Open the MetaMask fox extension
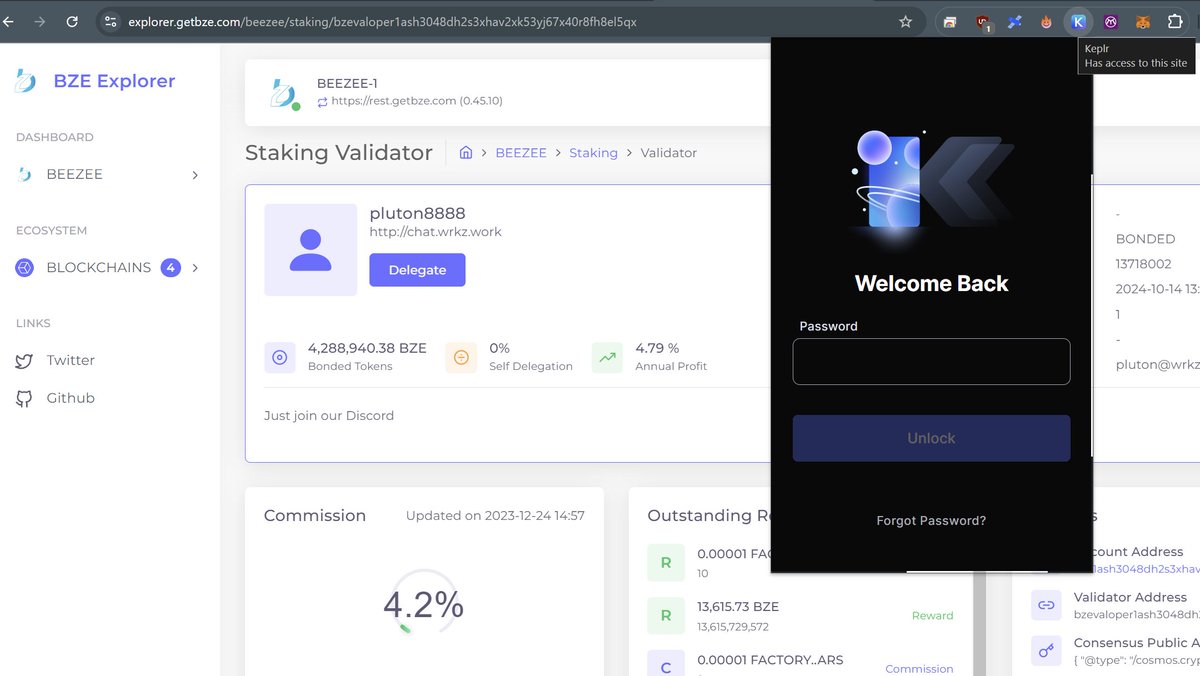 pos(1143,21)
